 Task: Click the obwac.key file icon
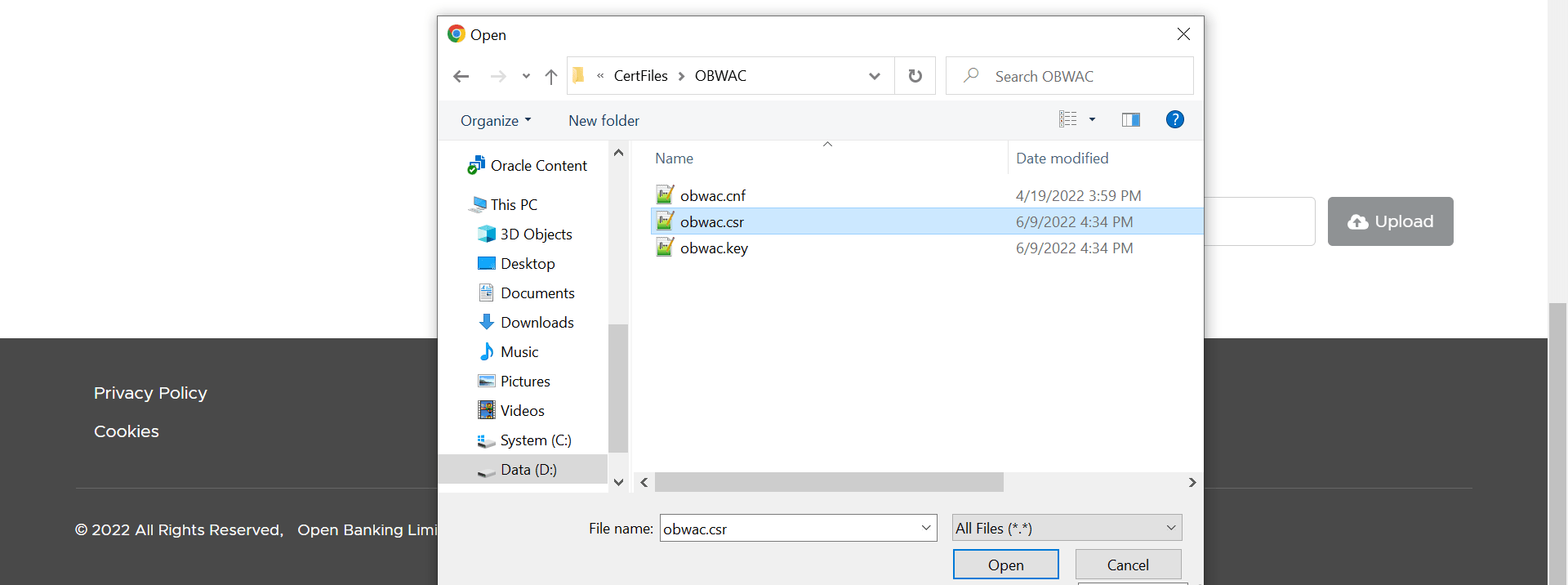tap(666, 247)
